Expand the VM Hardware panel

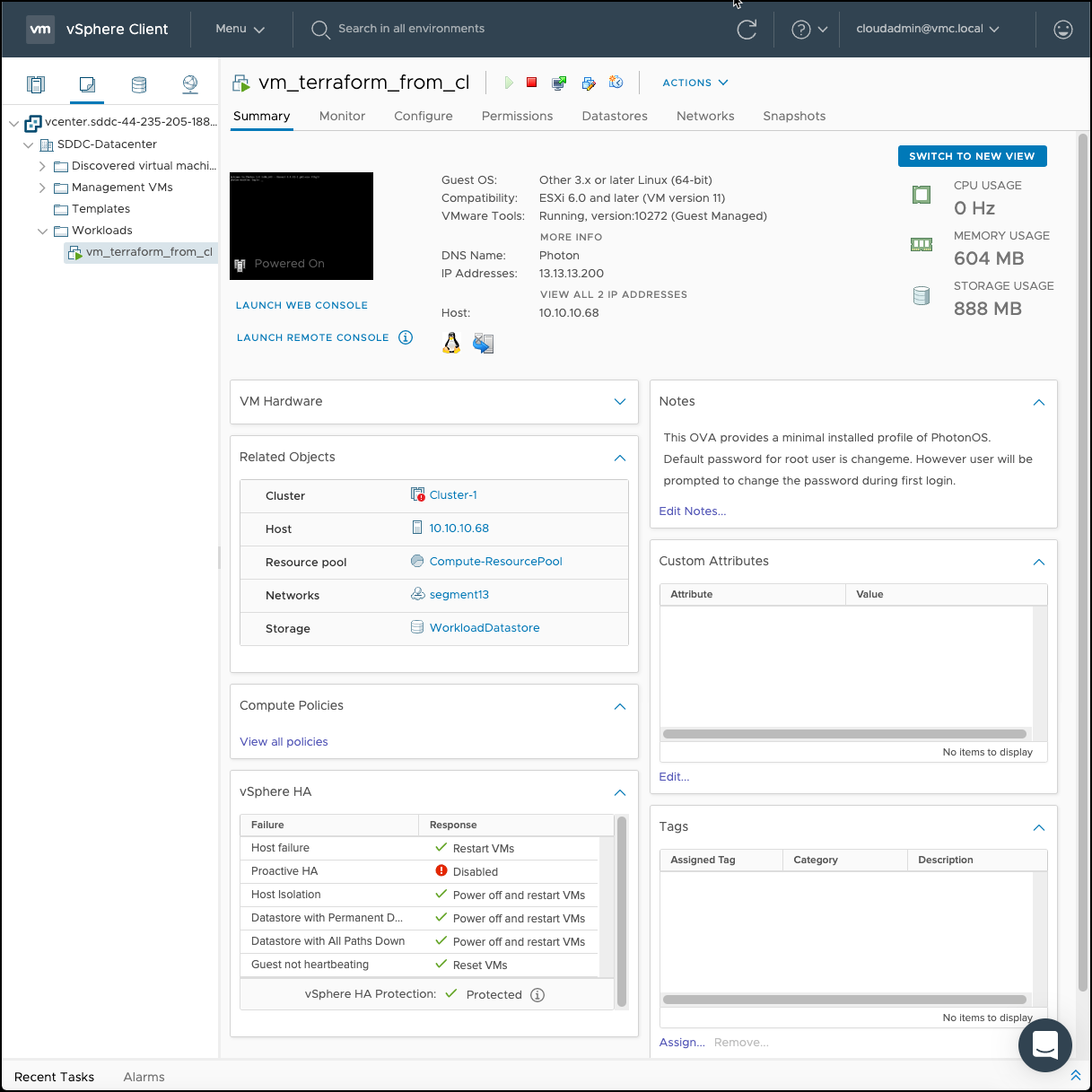tap(619, 401)
